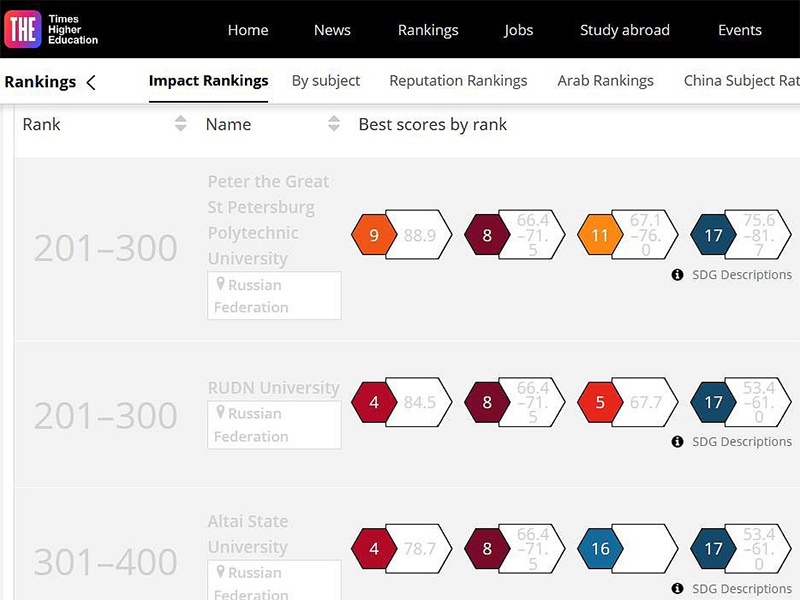Image resolution: width=800 pixels, height=600 pixels.
Task: Click Russian Federation location under RUDN University
Action: tap(274, 425)
